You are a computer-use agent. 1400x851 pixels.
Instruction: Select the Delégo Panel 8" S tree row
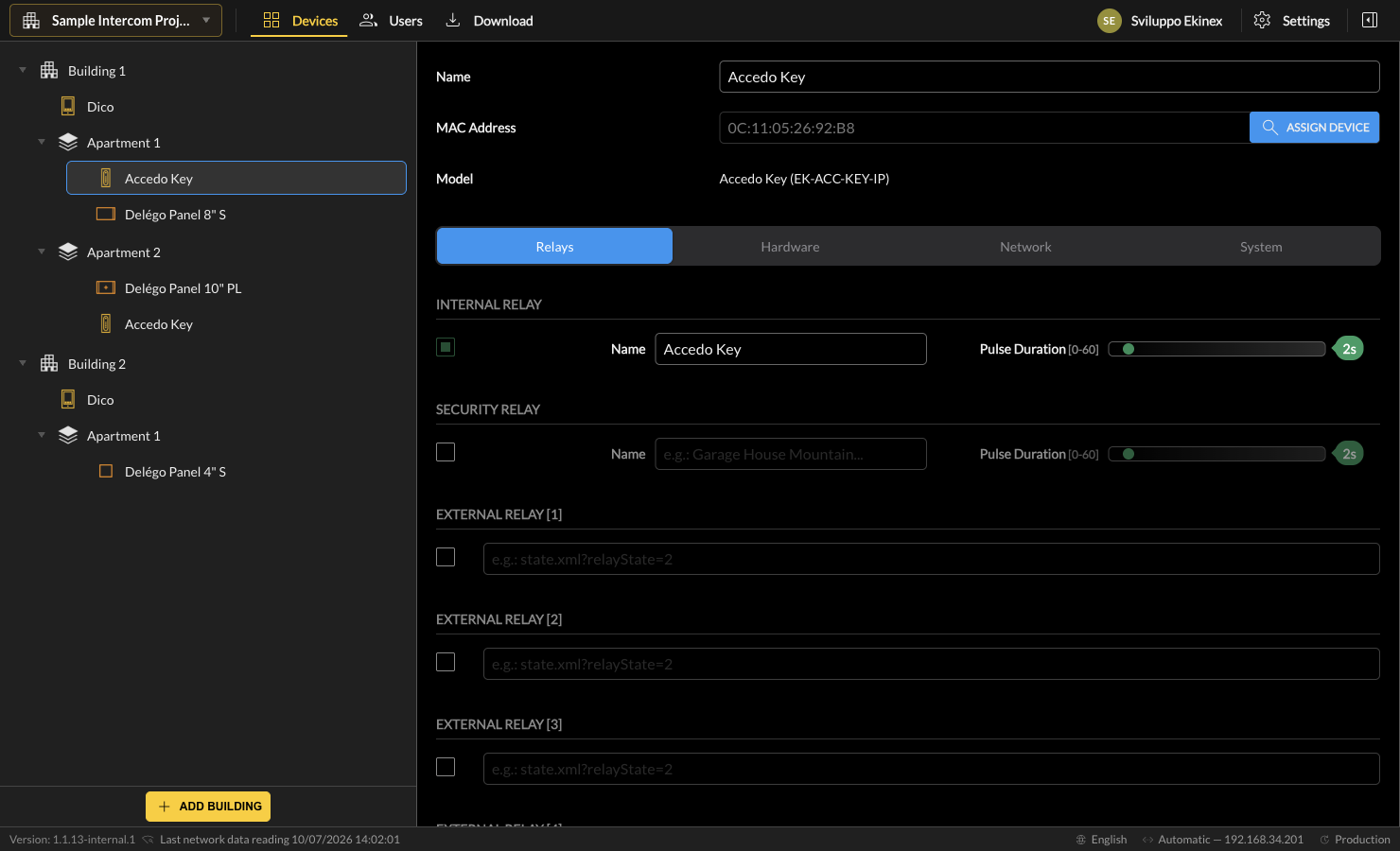coord(236,215)
